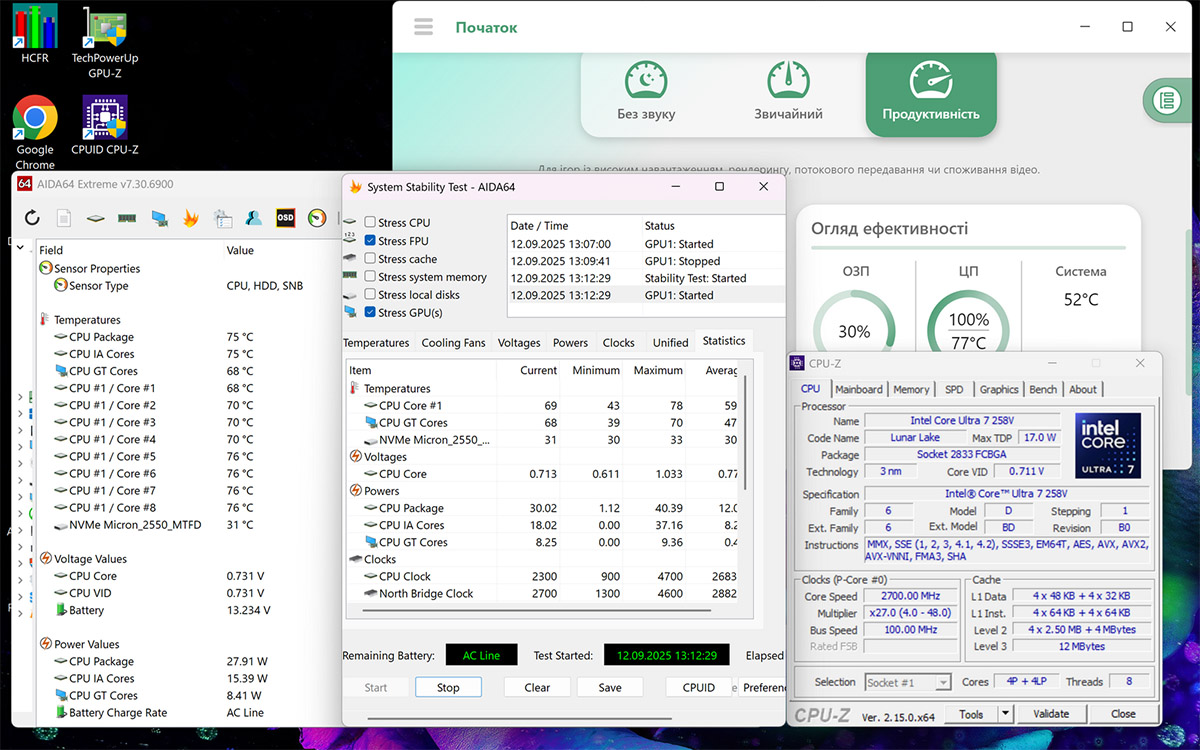This screenshot has width=1200, height=750.
Task: Open the Memory tab in CPU-Z
Action: pos(911,389)
